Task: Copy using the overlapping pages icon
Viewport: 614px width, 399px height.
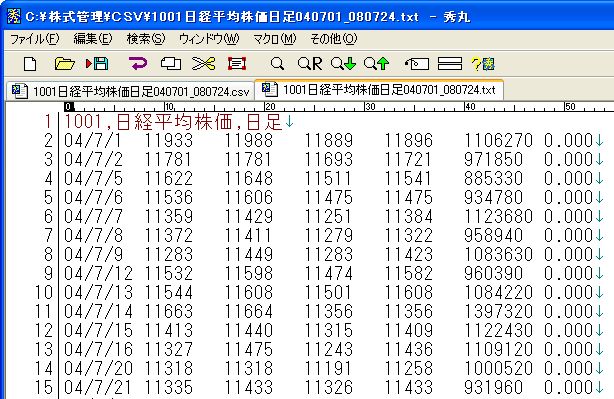Action: pos(171,63)
